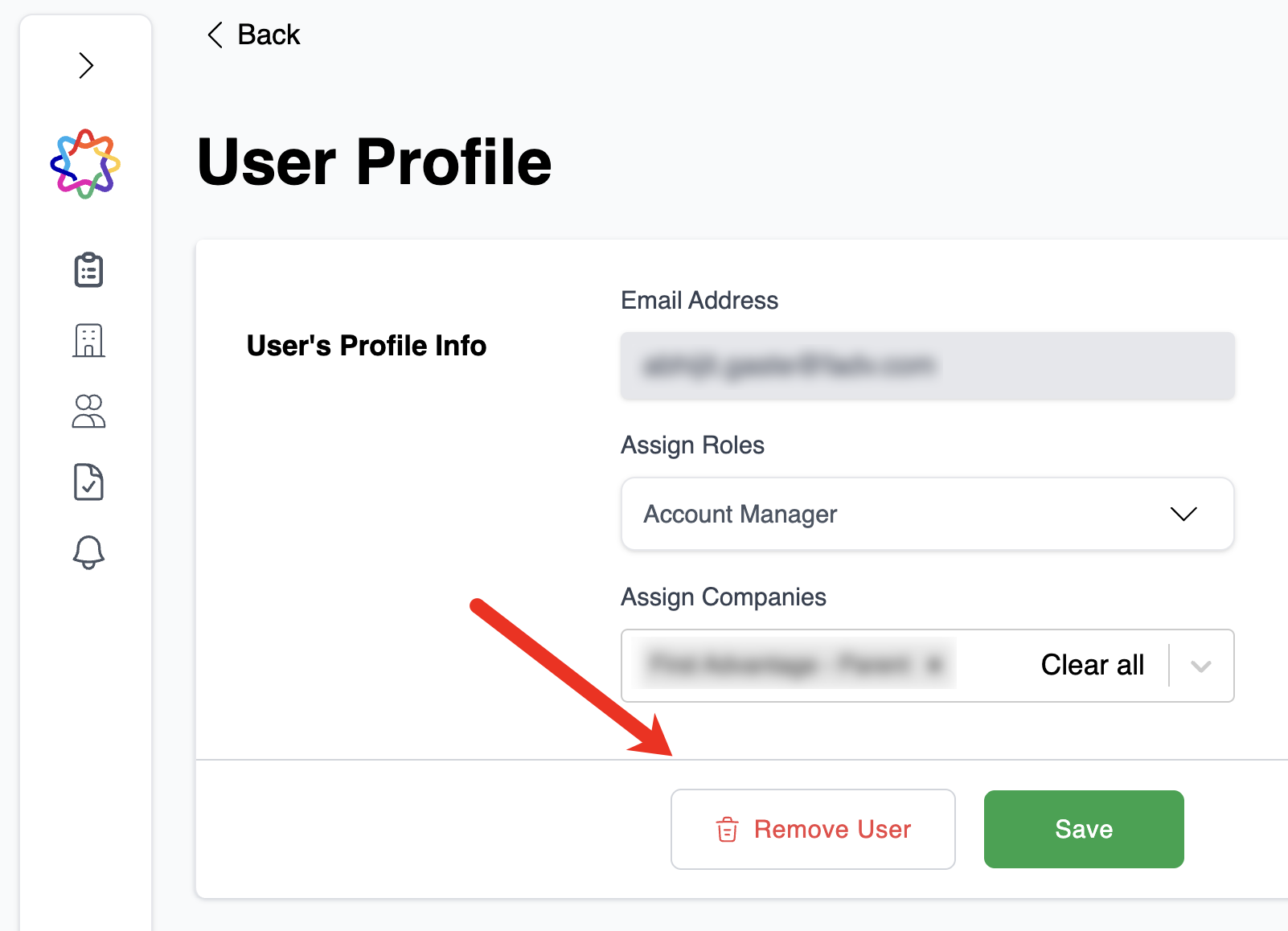
Task: Click the trash icon in Remove User
Action: point(727,829)
